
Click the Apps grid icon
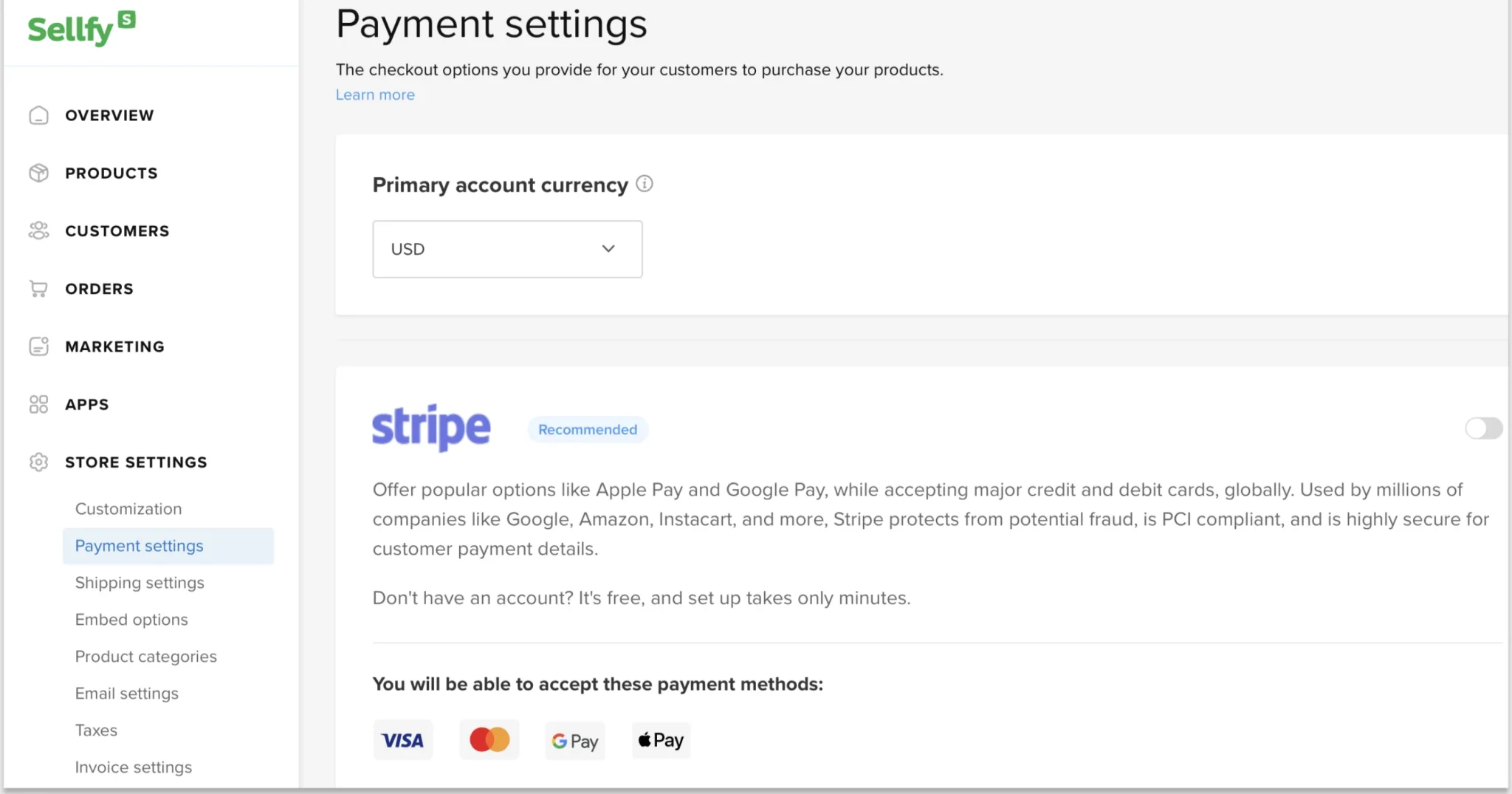(x=38, y=404)
